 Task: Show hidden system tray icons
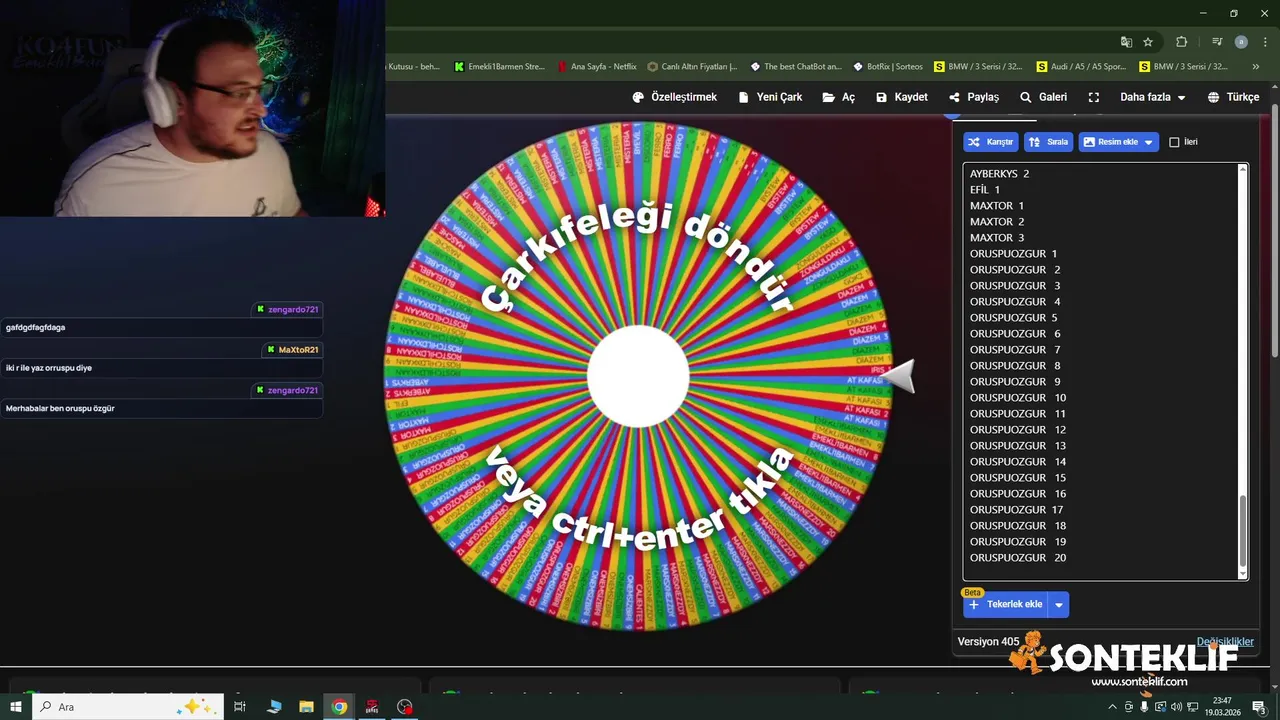click(x=1113, y=707)
